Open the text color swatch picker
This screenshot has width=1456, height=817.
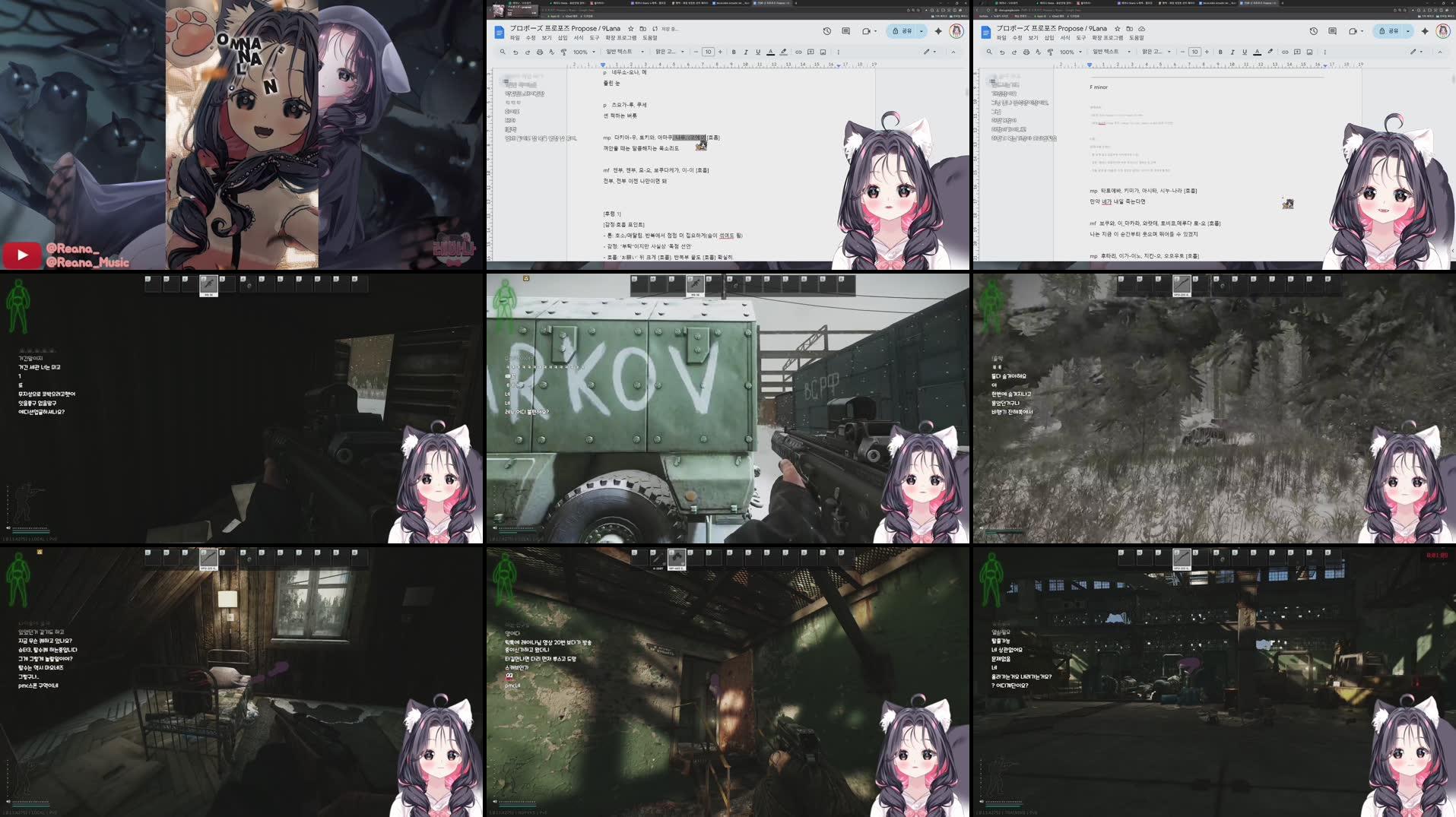click(769, 52)
